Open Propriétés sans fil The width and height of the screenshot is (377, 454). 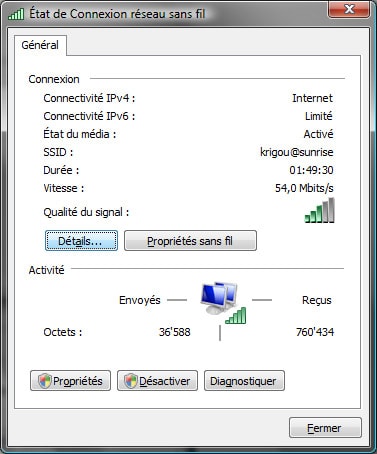(x=190, y=241)
